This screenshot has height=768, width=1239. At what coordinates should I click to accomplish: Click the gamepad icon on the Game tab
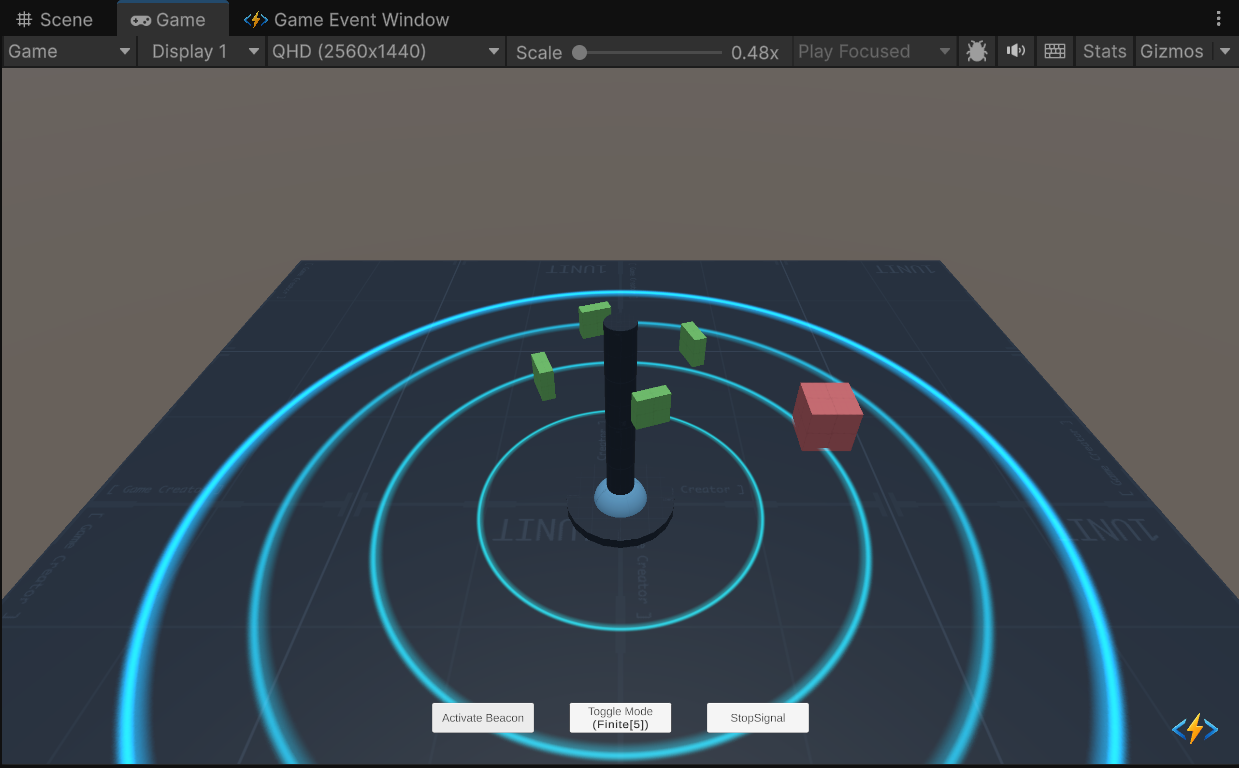(x=141, y=20)
